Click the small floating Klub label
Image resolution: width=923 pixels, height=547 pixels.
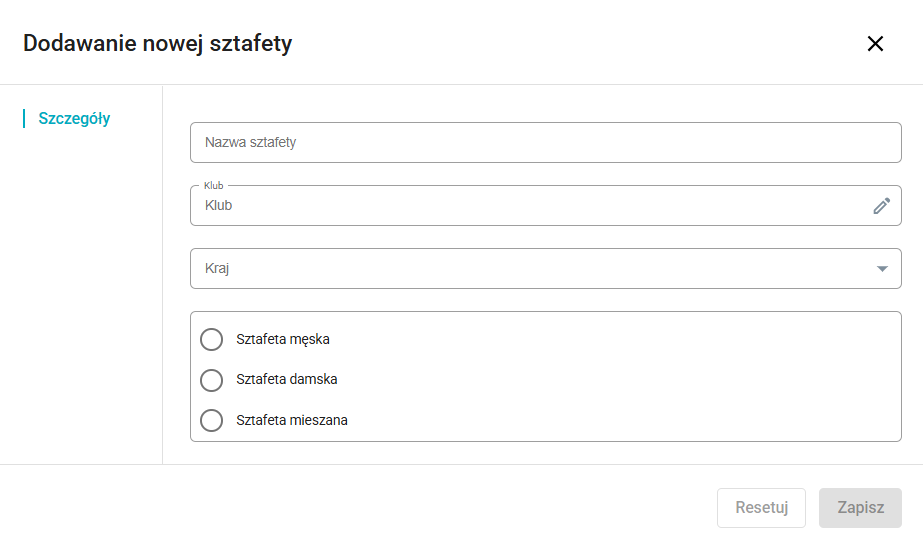(213, 185)
